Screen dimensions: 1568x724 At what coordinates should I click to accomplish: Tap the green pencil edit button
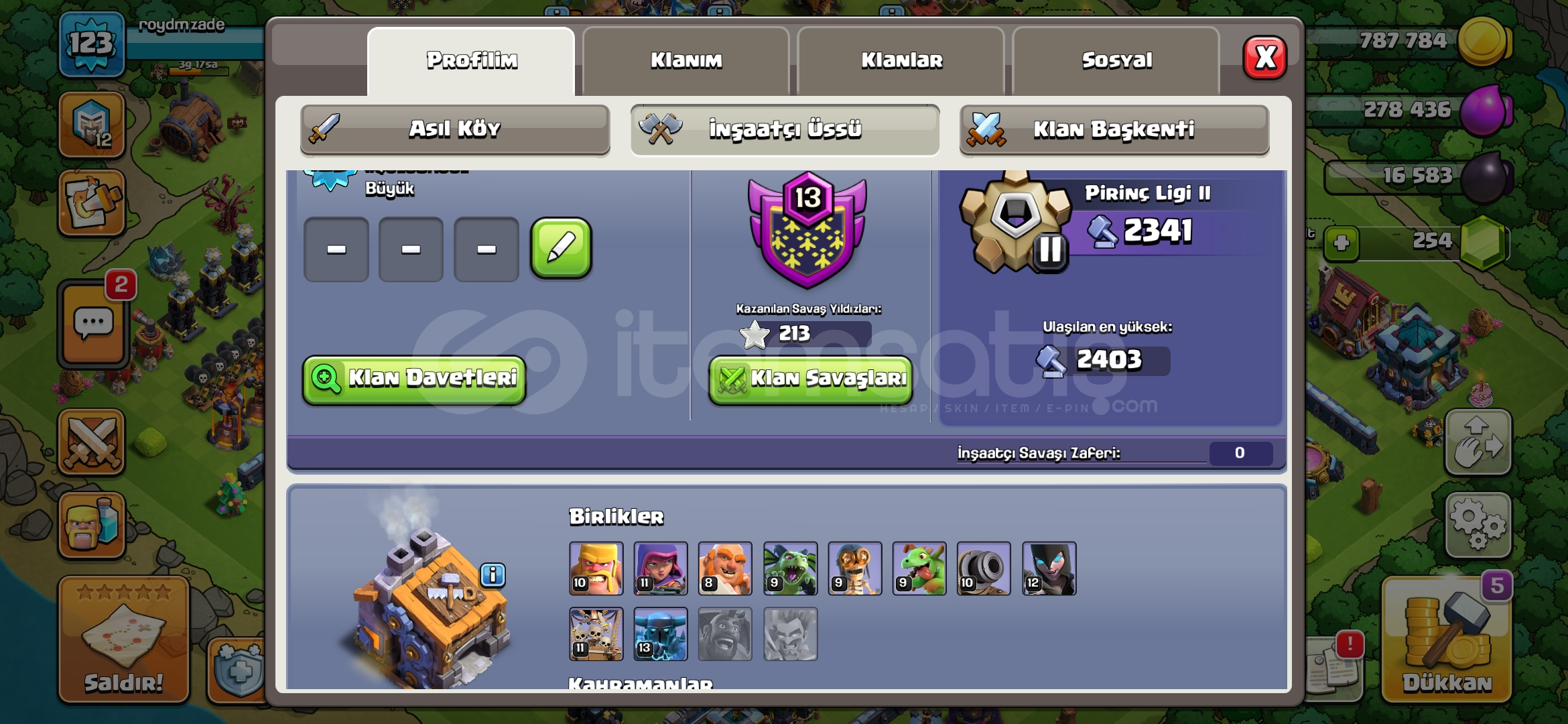coord(561,248)
